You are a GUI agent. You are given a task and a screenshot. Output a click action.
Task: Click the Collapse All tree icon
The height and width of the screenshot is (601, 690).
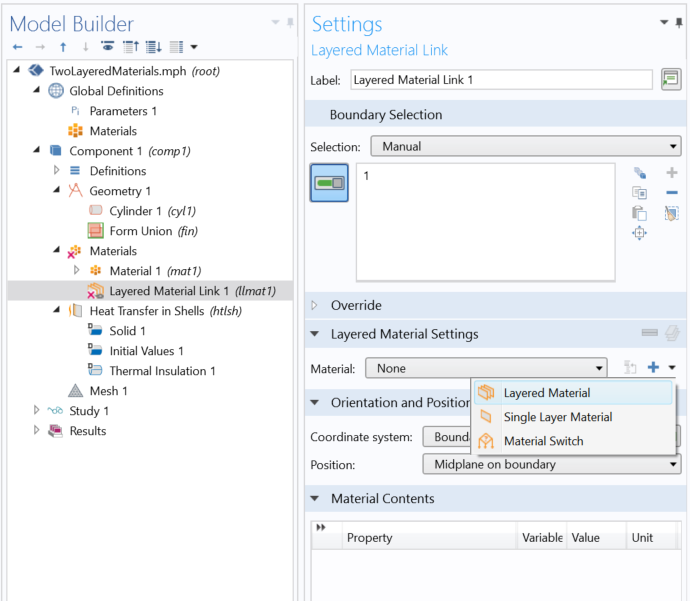(131, 46)
